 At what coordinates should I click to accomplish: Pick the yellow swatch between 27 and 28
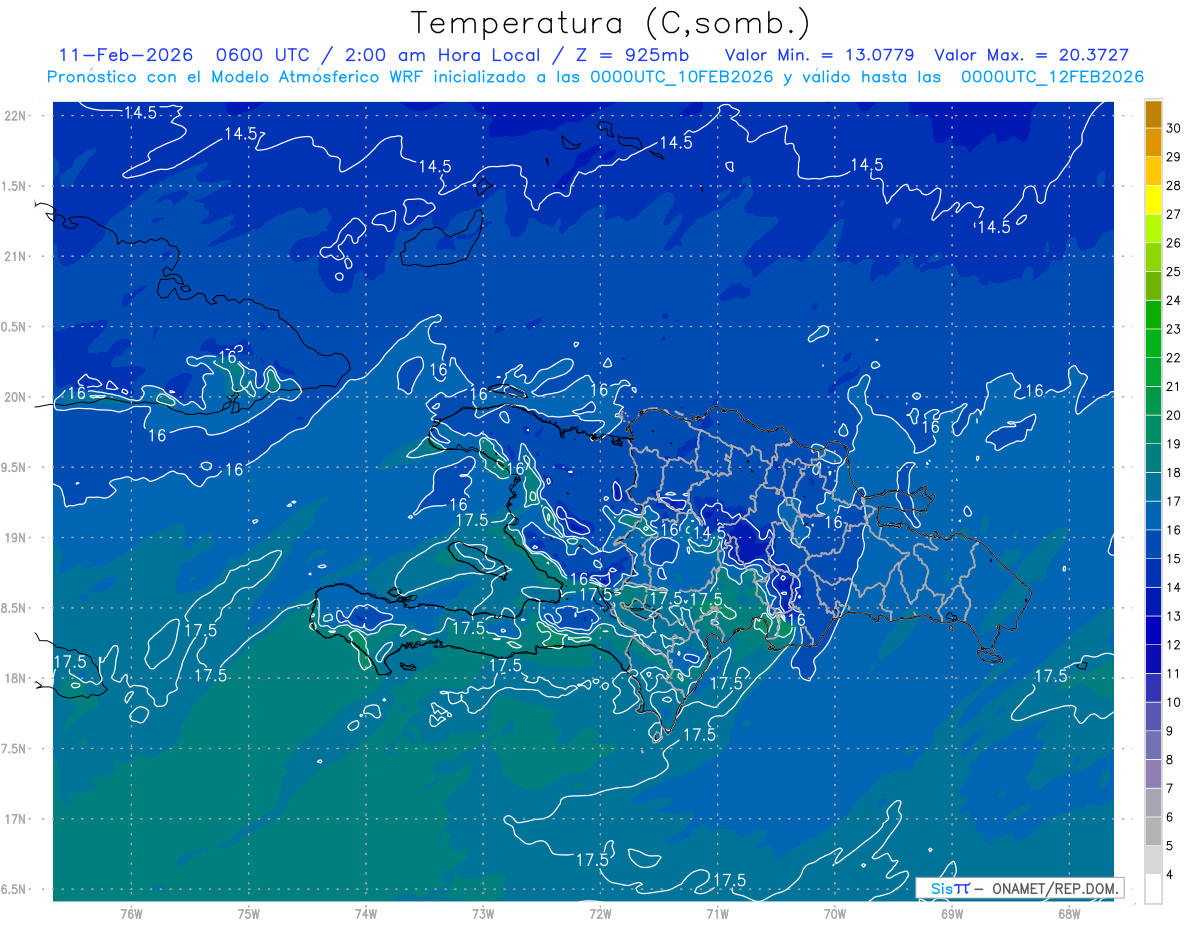pos(1153,200)
